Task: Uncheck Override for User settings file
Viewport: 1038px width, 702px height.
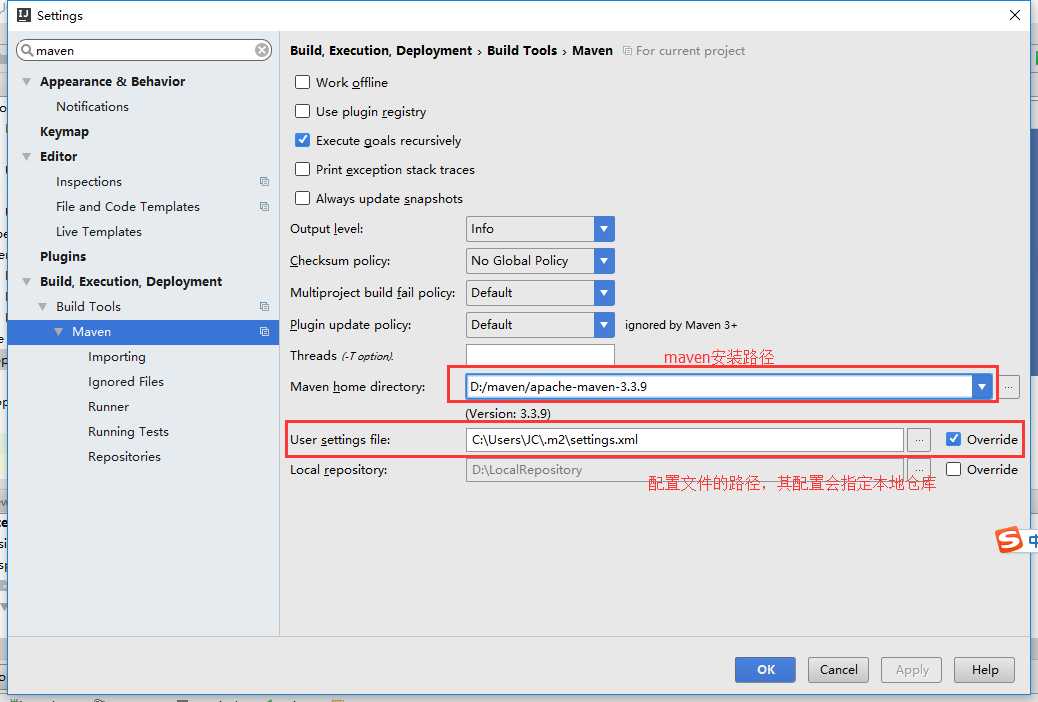Action: coord(953,439)
